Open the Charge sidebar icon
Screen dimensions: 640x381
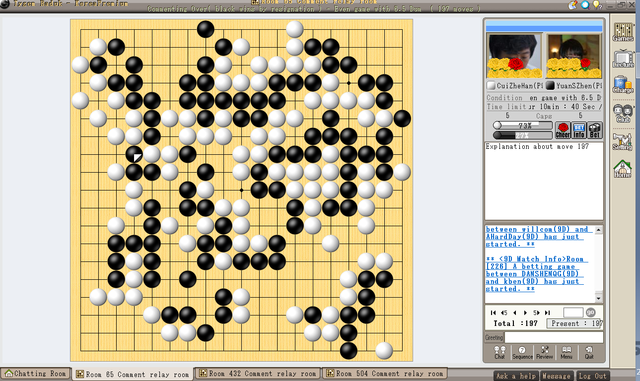tap(623, 85)
